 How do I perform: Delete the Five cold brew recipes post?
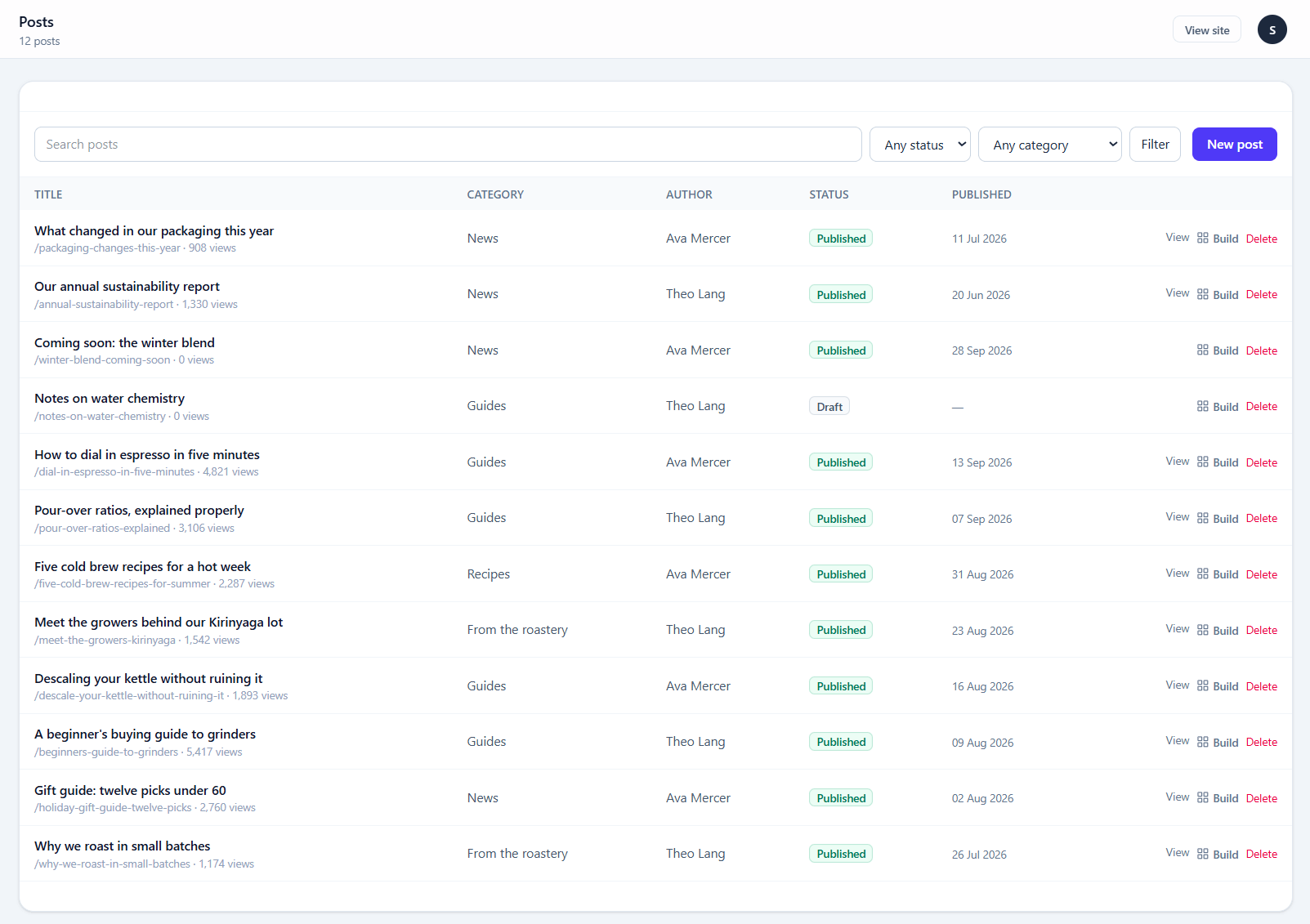point(1262,574)
